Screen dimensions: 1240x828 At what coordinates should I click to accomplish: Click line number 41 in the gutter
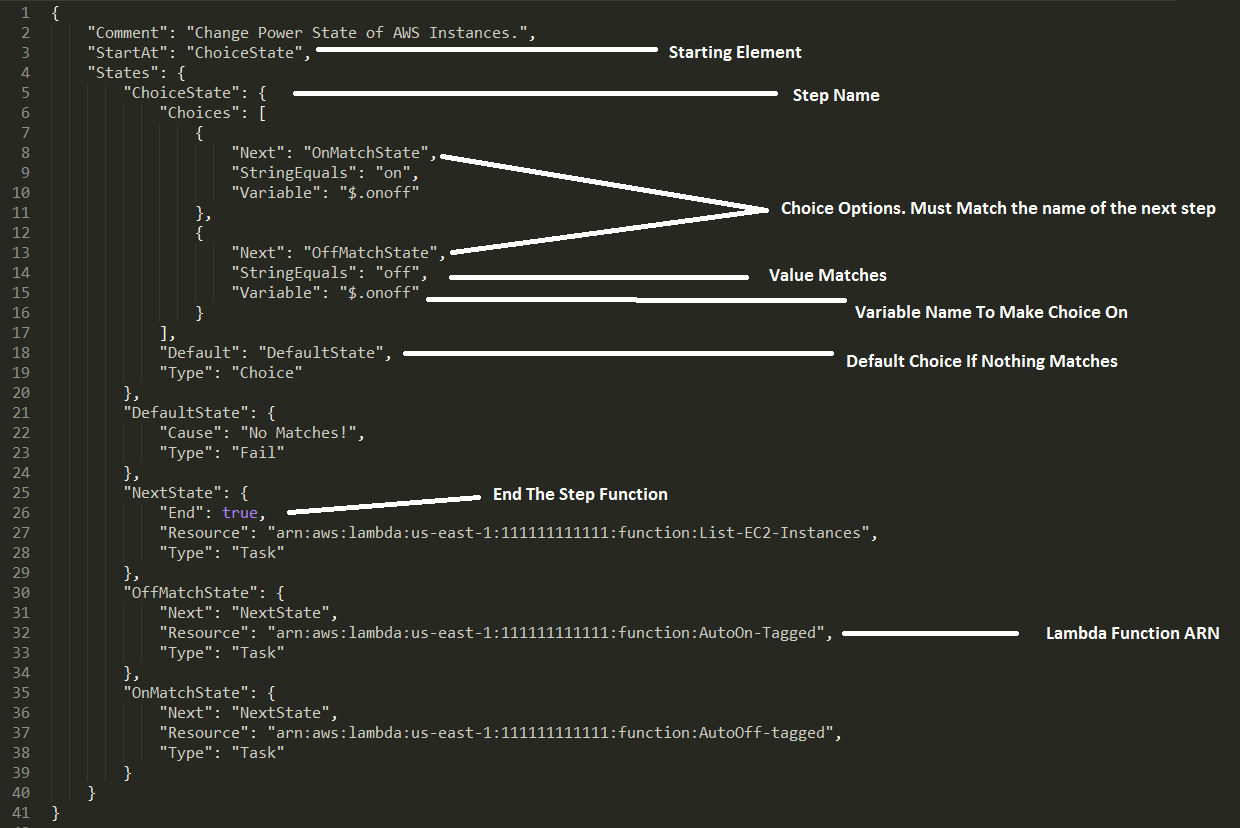click(21, 812)
